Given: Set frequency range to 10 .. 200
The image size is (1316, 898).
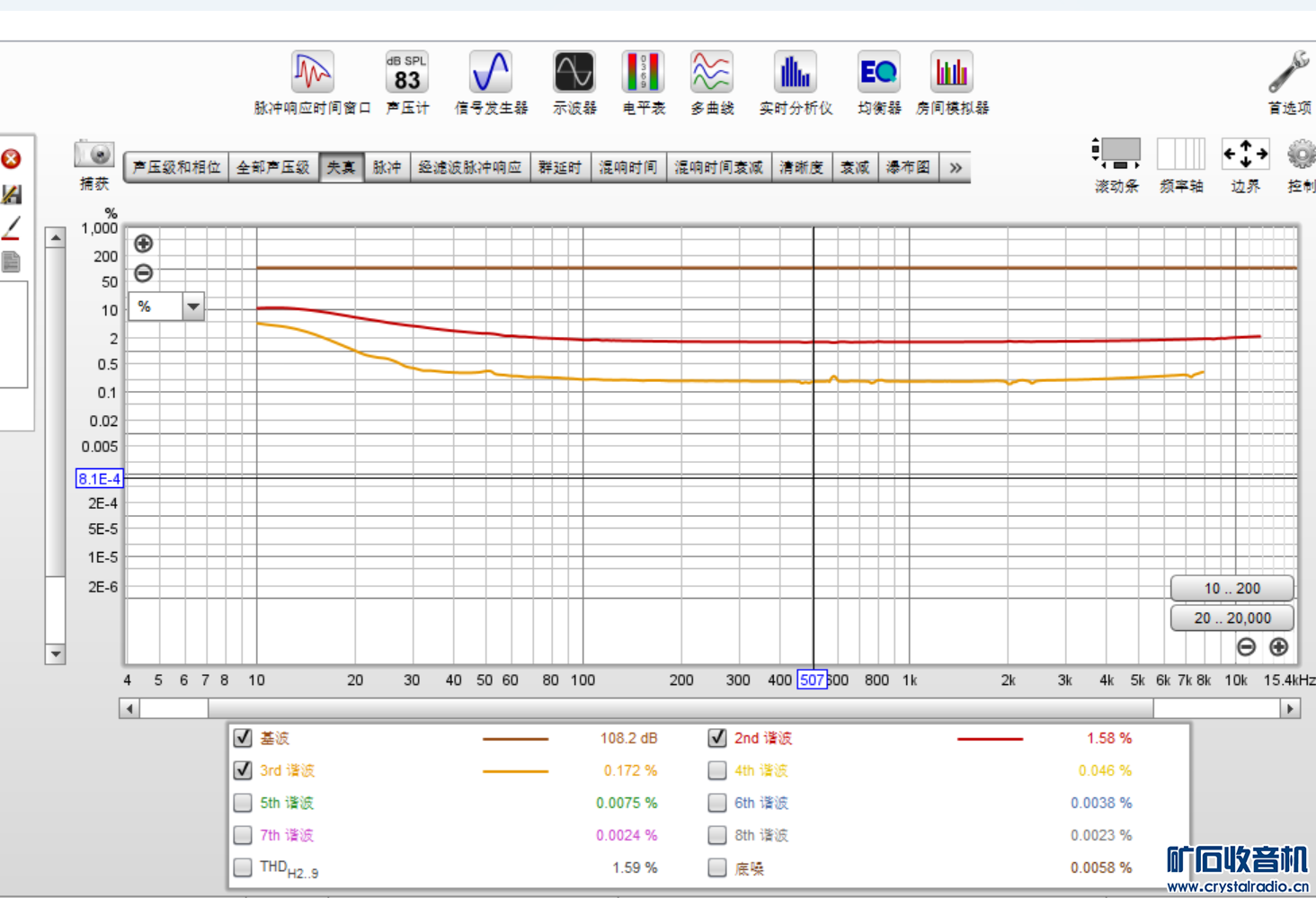Looking at the screenshot, I should tap(1232, 589).
